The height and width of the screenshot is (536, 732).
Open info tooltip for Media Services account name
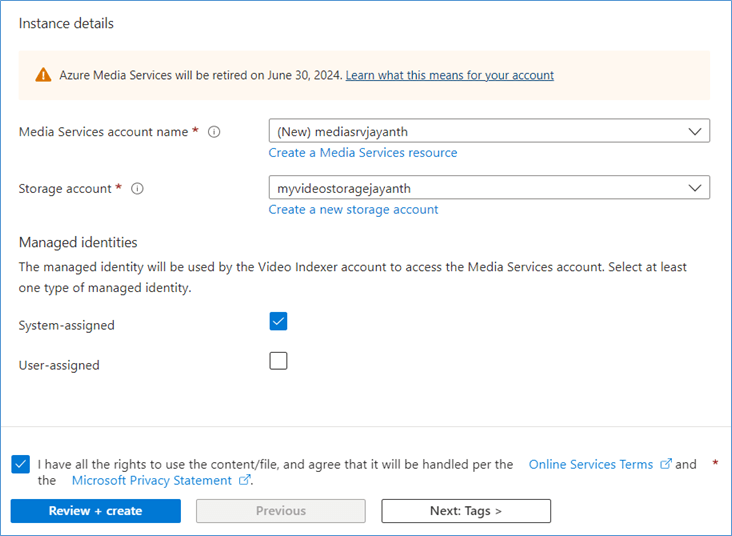[x=214, y=132]
